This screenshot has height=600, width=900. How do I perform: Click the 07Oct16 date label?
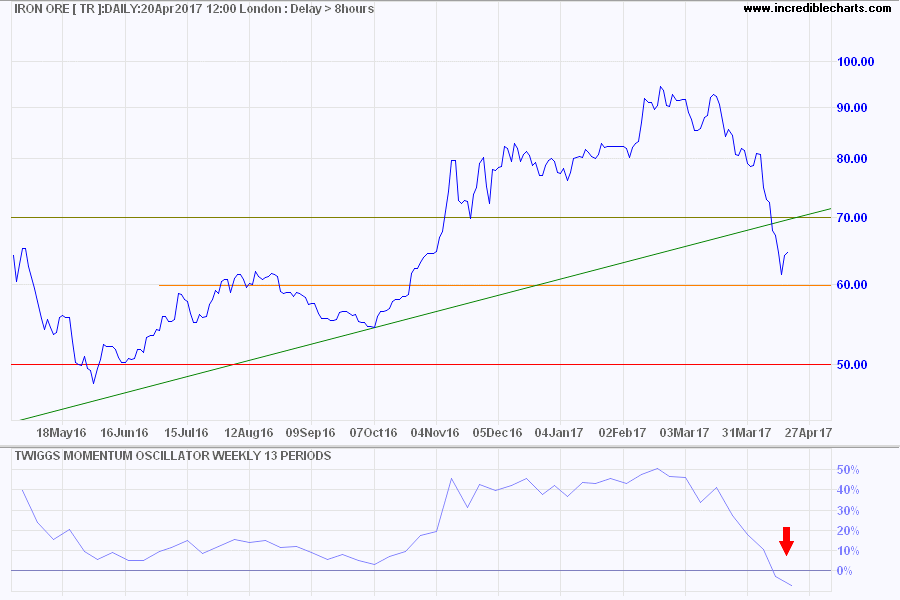373,432
